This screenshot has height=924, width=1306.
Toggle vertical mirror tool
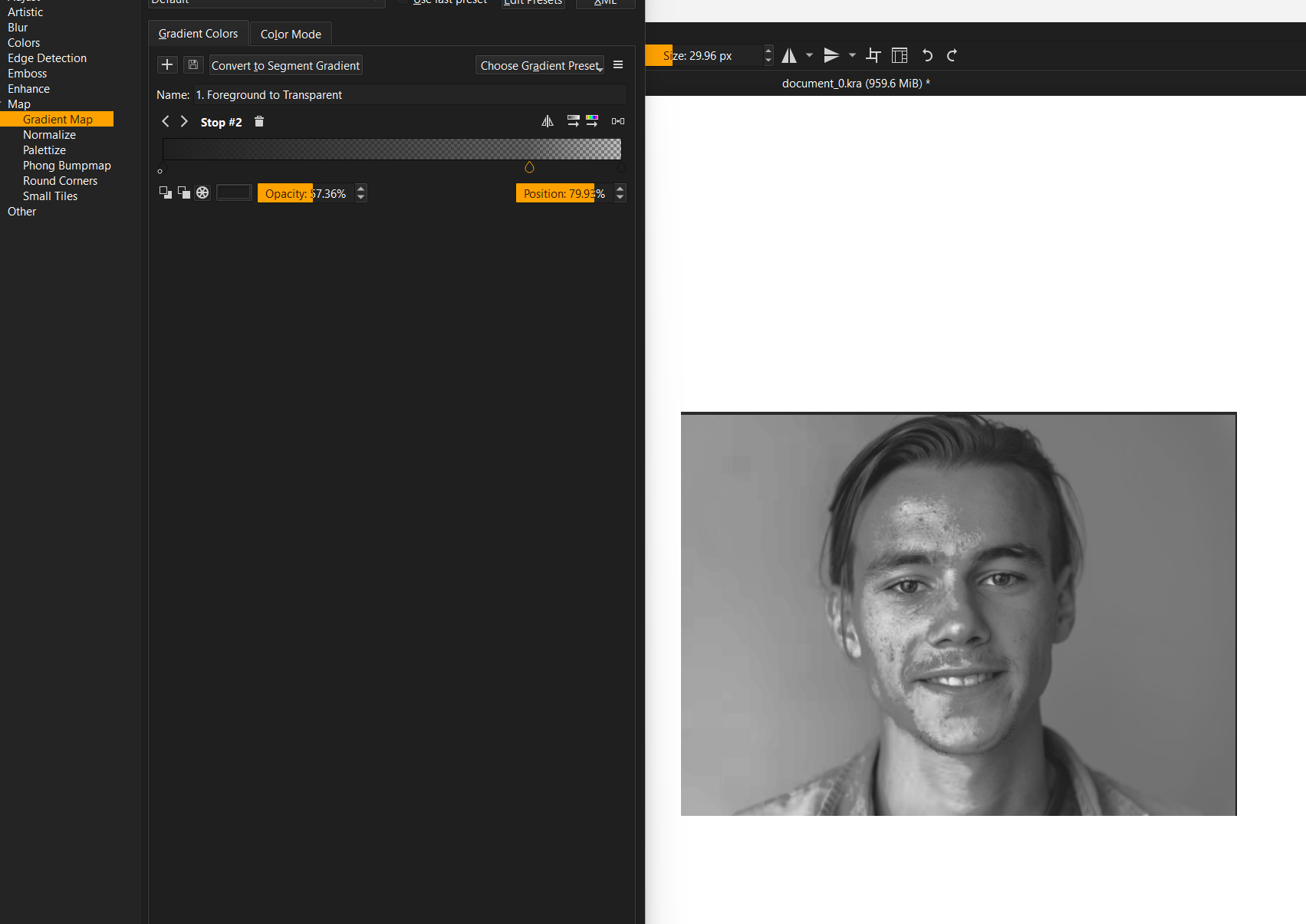pos(831,55)
